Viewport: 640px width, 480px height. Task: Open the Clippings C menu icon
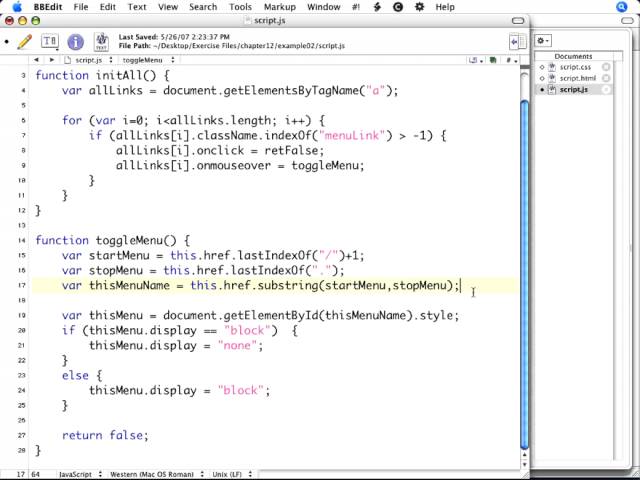click(398, 7)
